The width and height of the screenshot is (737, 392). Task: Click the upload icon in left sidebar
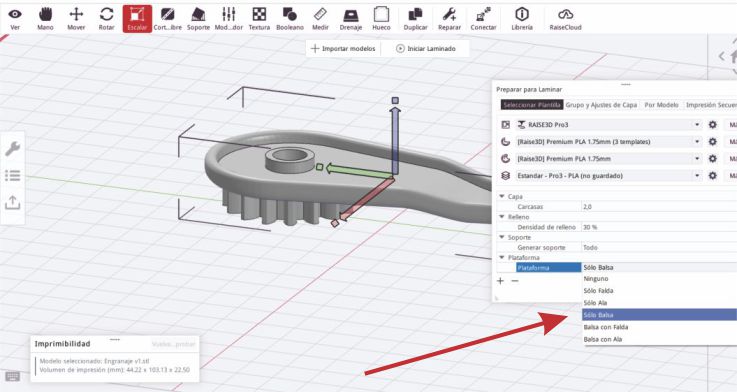tap(13, 203)
